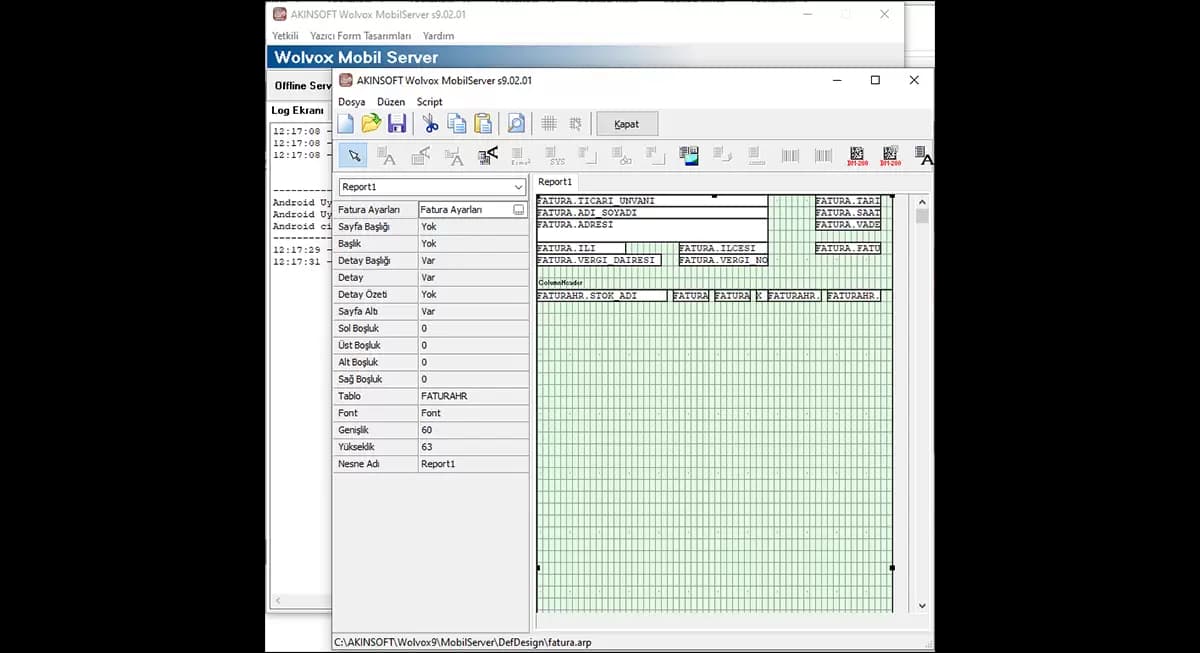Select the FATURA.TICARI_UNVANI field on canvas
The width and height of the screenshot is (1200, 653).
tap(652, 201)
